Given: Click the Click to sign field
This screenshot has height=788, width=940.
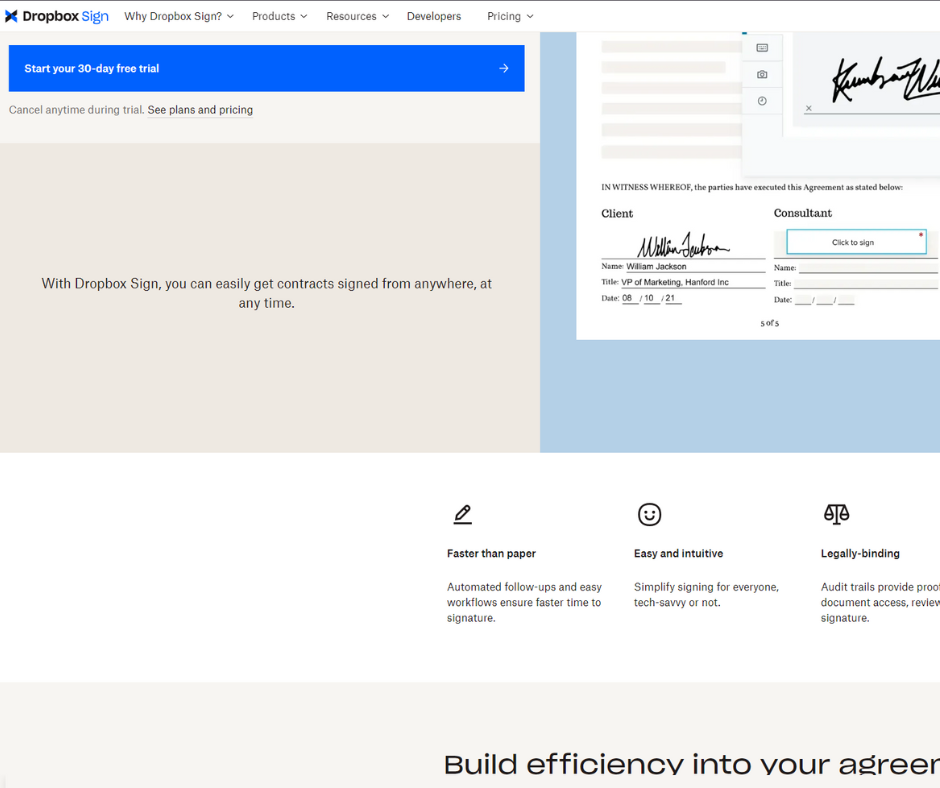Looking at the screenshot, I should coord(856,242).
